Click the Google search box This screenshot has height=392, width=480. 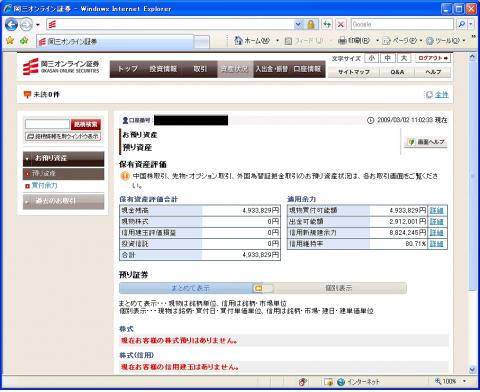402,24
